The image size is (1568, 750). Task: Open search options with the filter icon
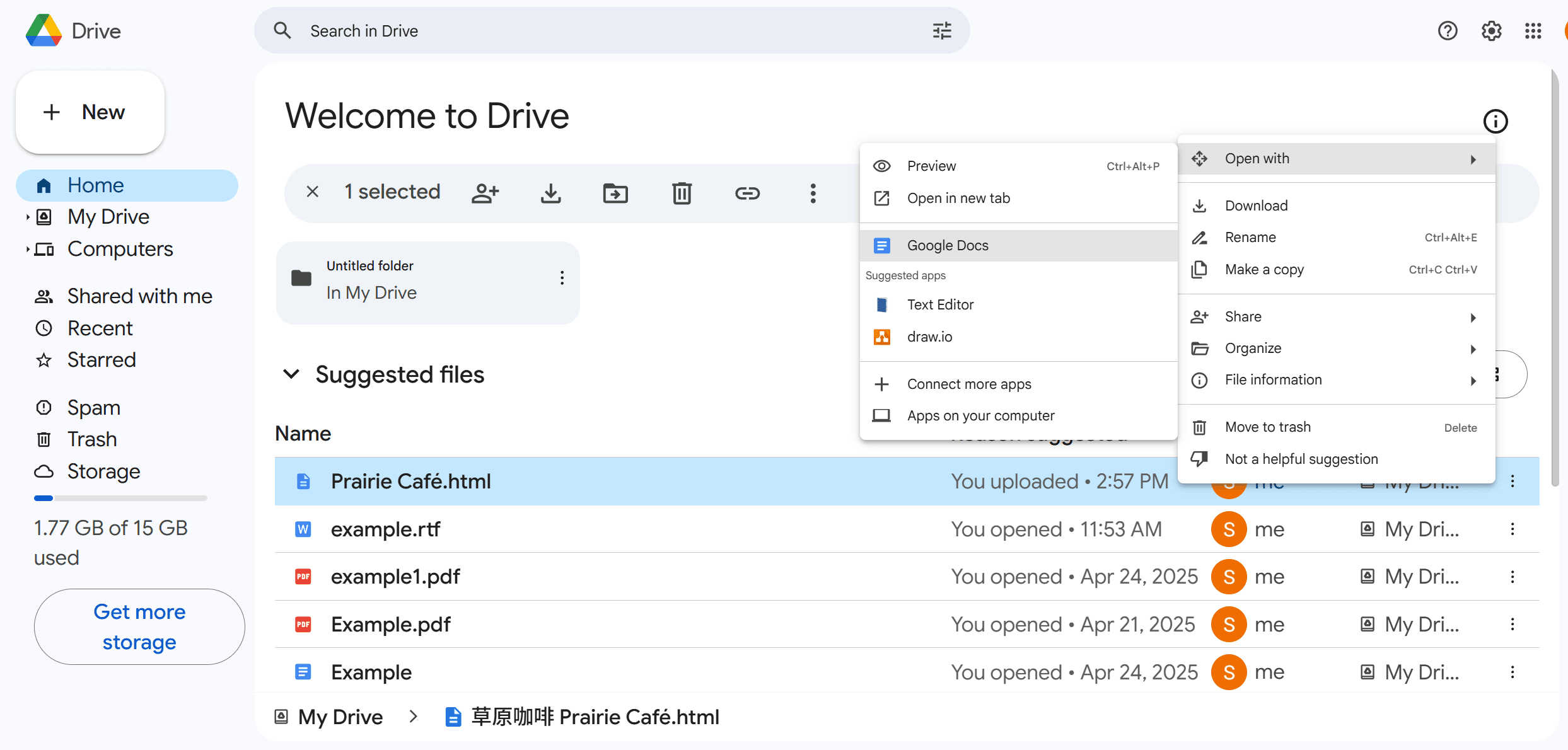click(x=941, y=30)
